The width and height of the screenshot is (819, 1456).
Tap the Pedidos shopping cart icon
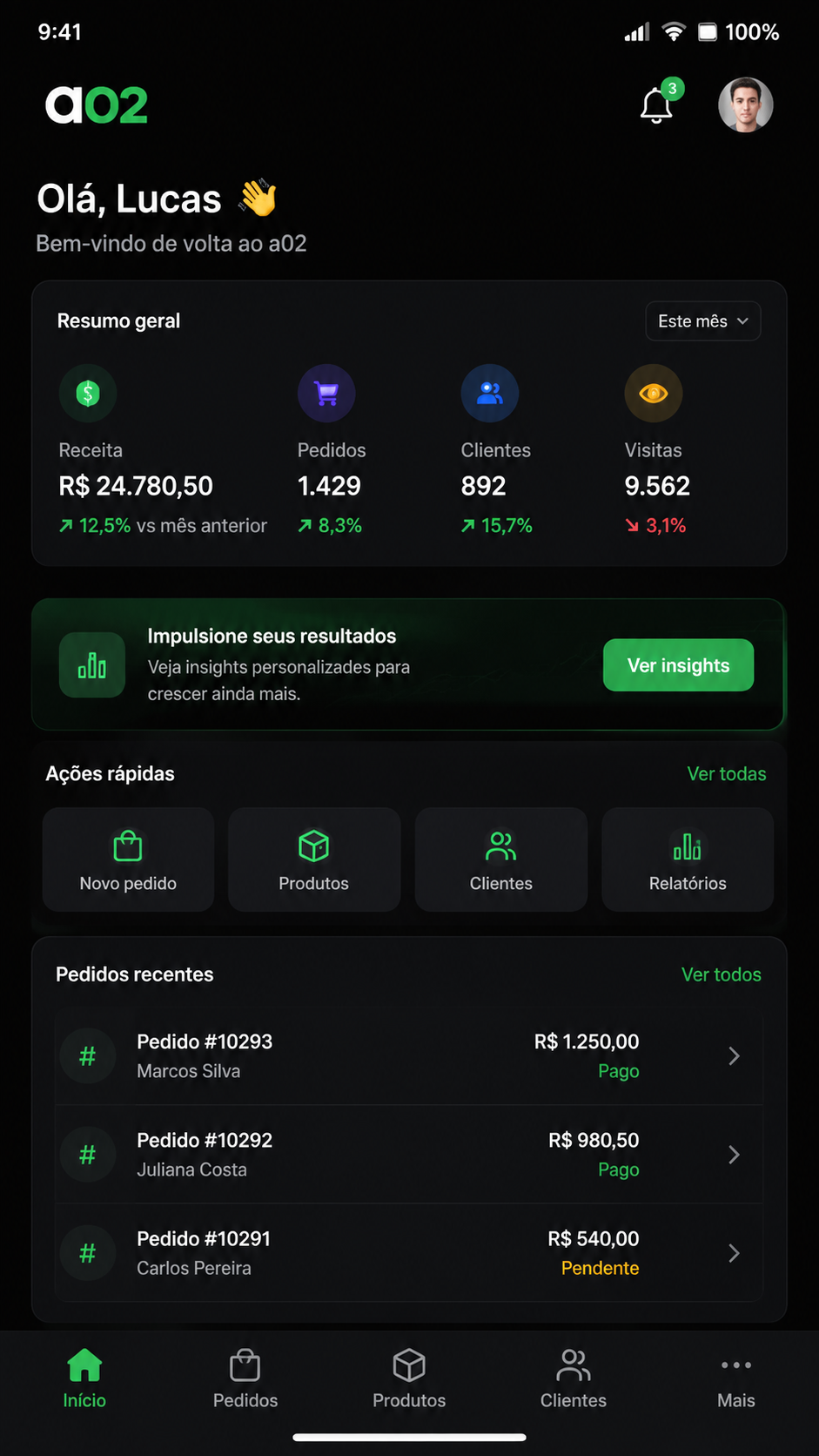326,393
